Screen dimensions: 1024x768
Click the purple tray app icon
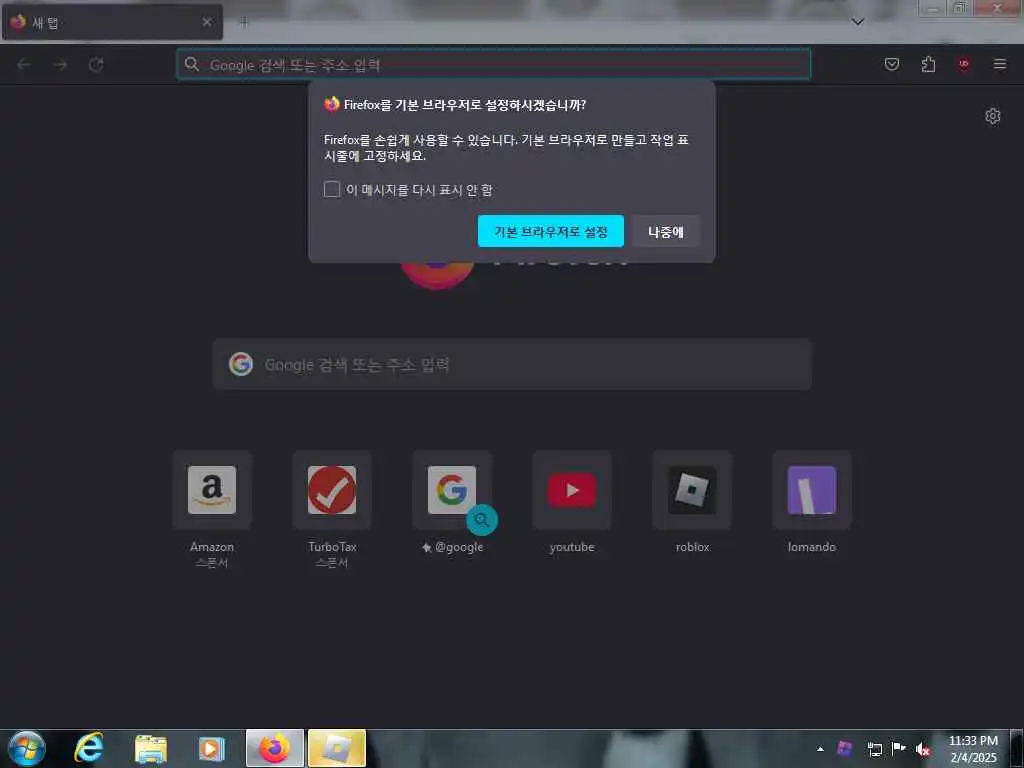(844, 748)
